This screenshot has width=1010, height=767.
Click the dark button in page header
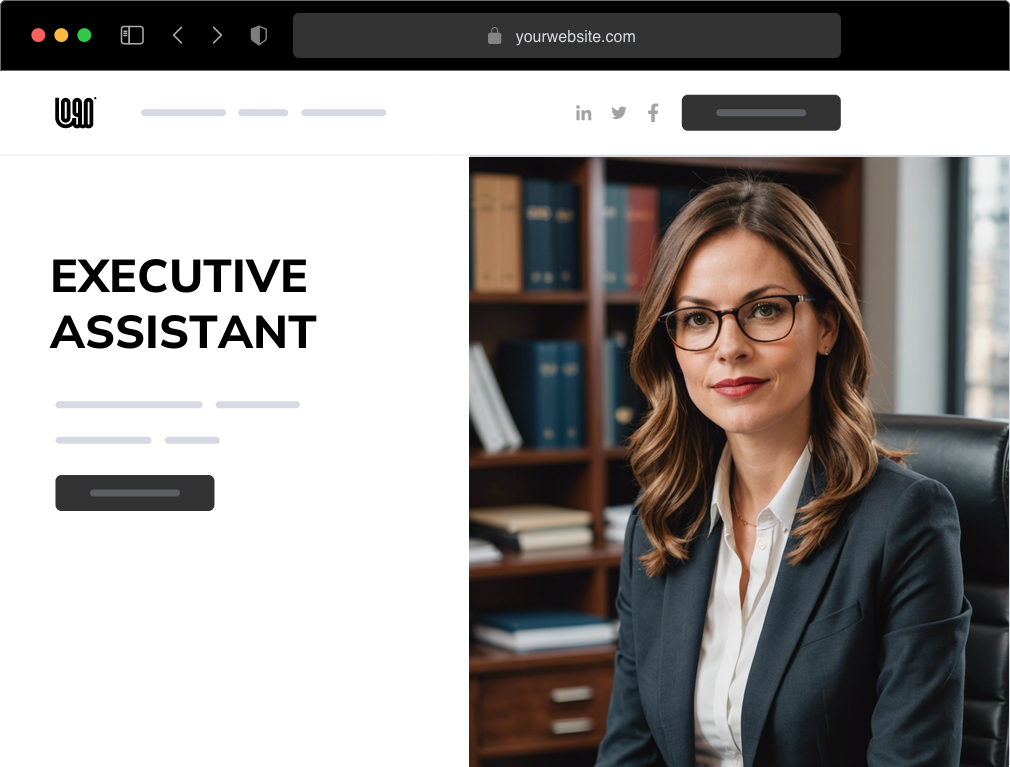[761, 113]
